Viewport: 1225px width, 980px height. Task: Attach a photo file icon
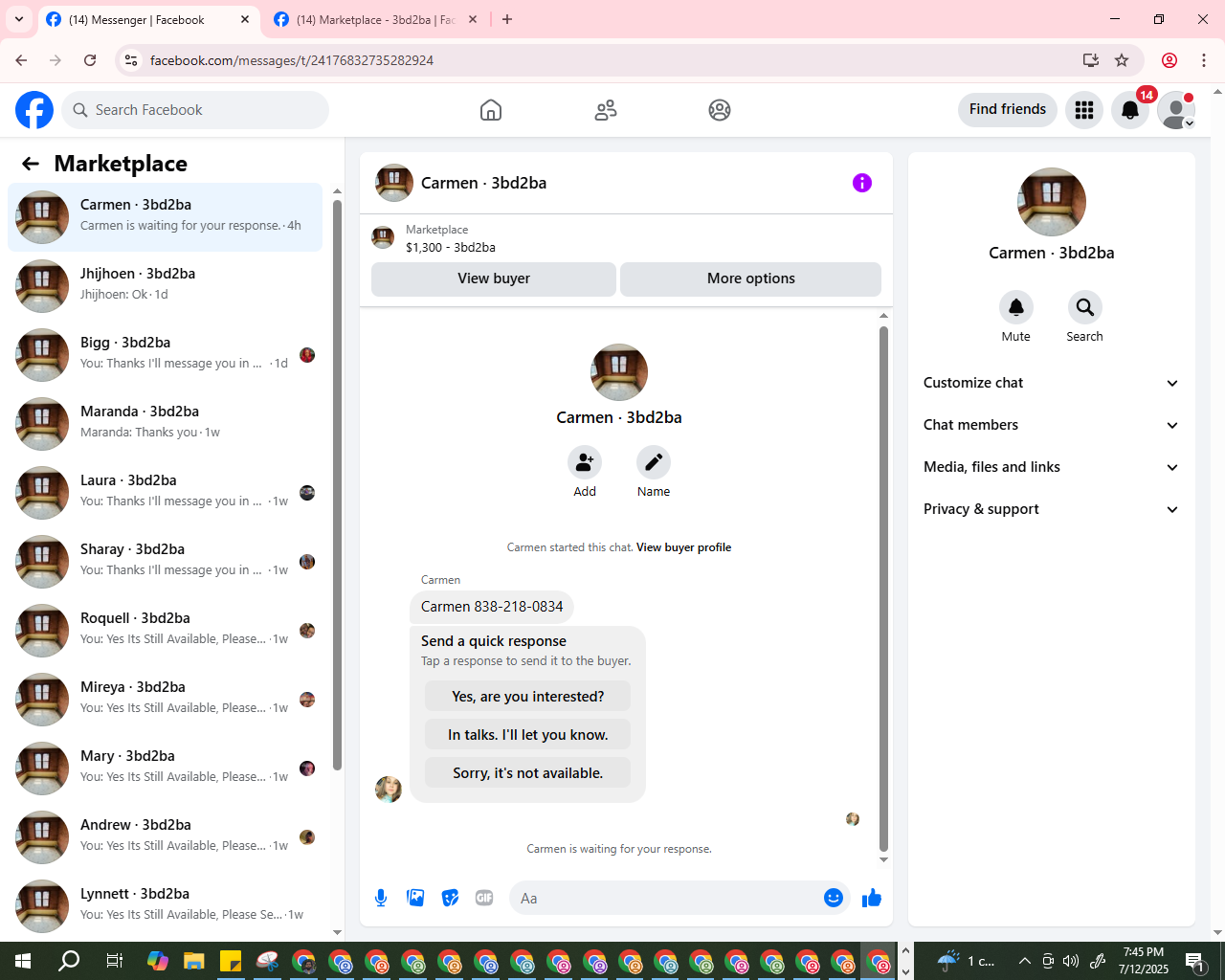pyautogui.click(x=415, y=898)
